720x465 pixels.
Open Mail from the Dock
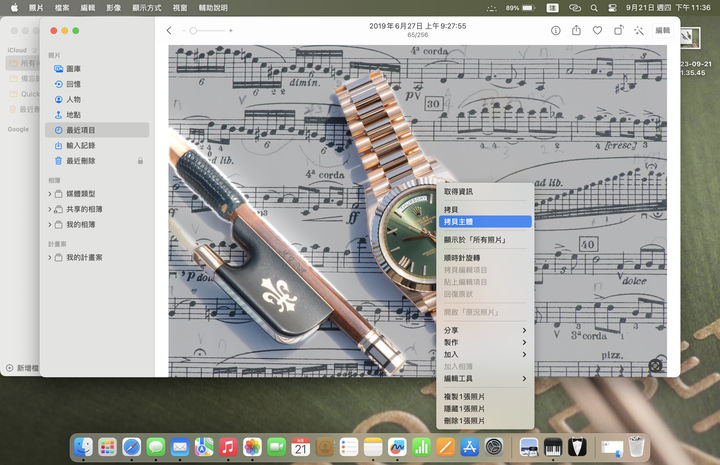[x=180, y=447]
